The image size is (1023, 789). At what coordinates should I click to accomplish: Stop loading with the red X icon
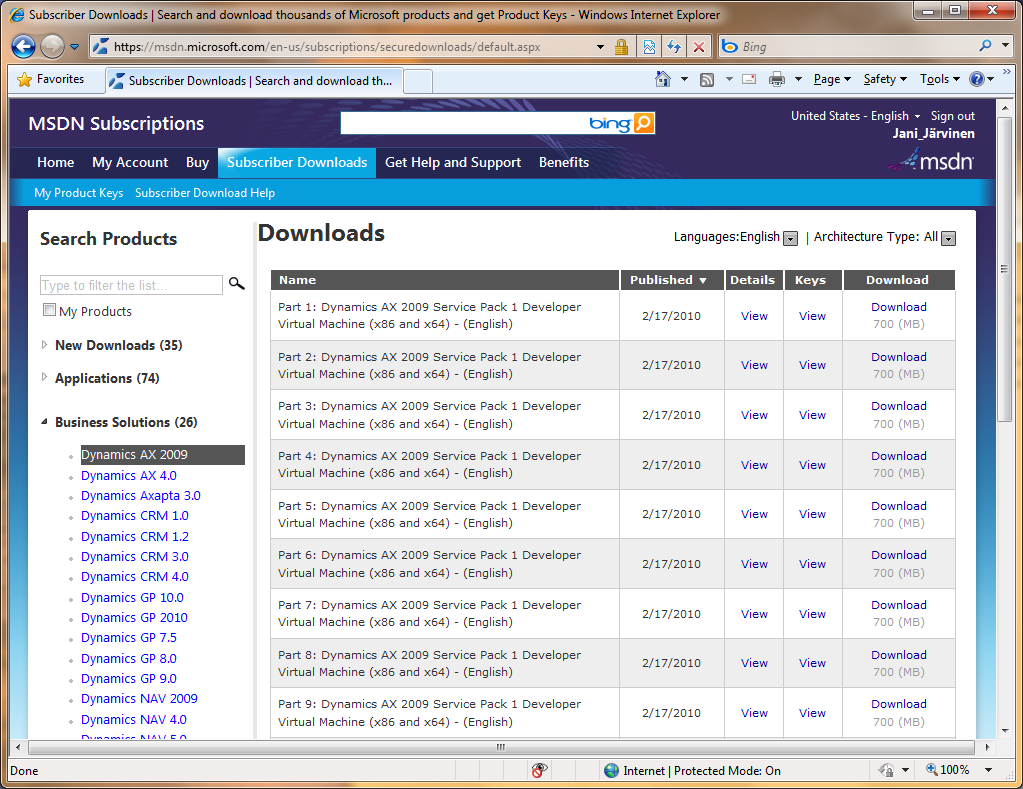699,46
